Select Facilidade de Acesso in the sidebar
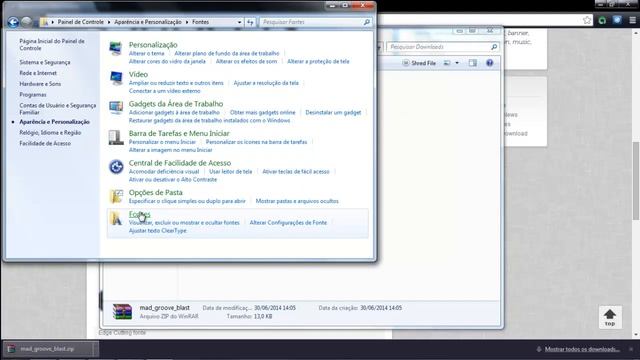Screen dimensions: 640x360 pyautogui.click(x=45, y=143)
